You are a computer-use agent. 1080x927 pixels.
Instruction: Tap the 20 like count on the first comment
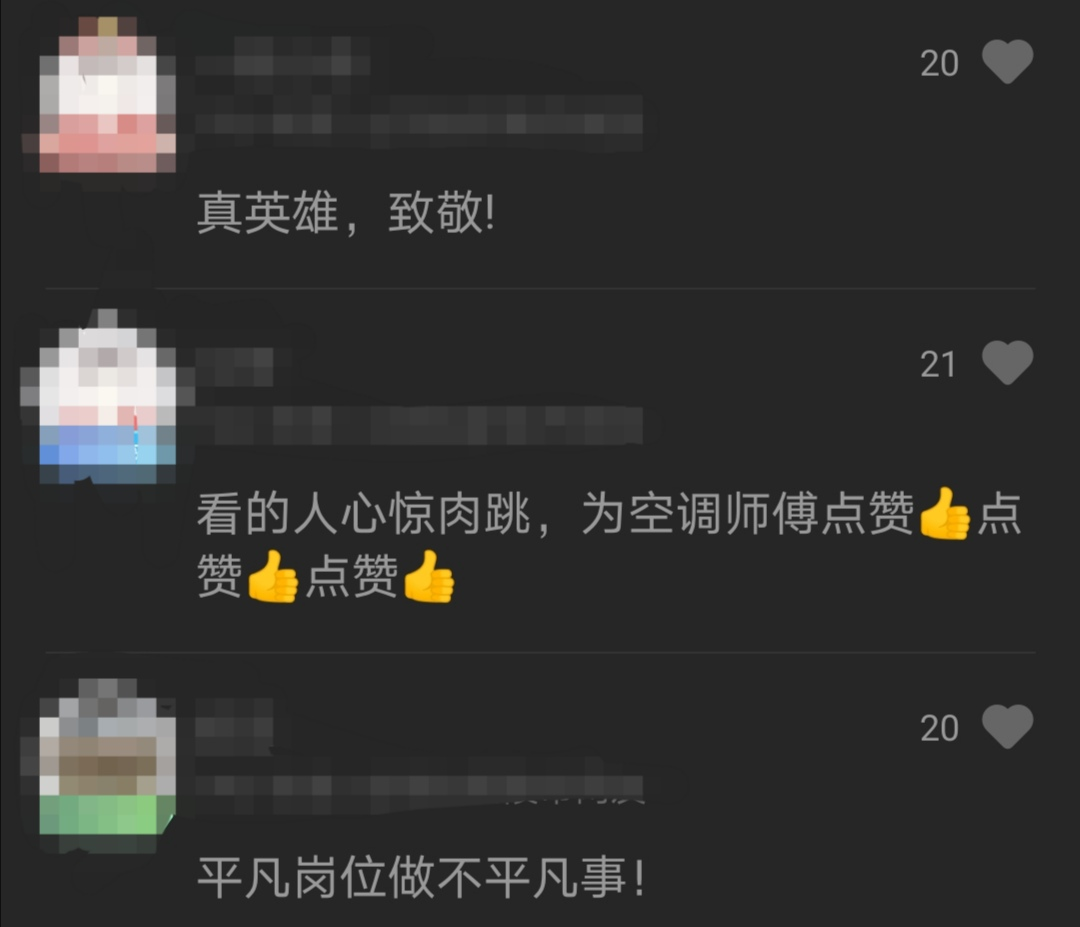point(939,63)
